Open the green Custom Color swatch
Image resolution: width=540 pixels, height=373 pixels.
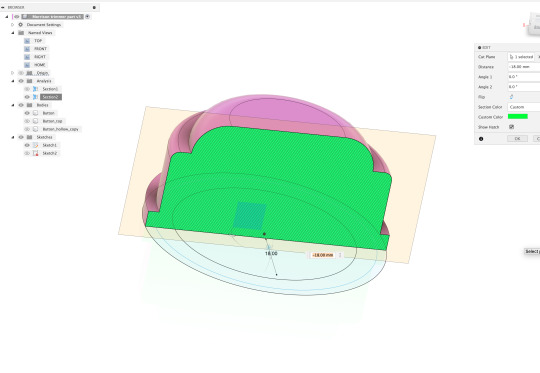click(x=518, y=117)
